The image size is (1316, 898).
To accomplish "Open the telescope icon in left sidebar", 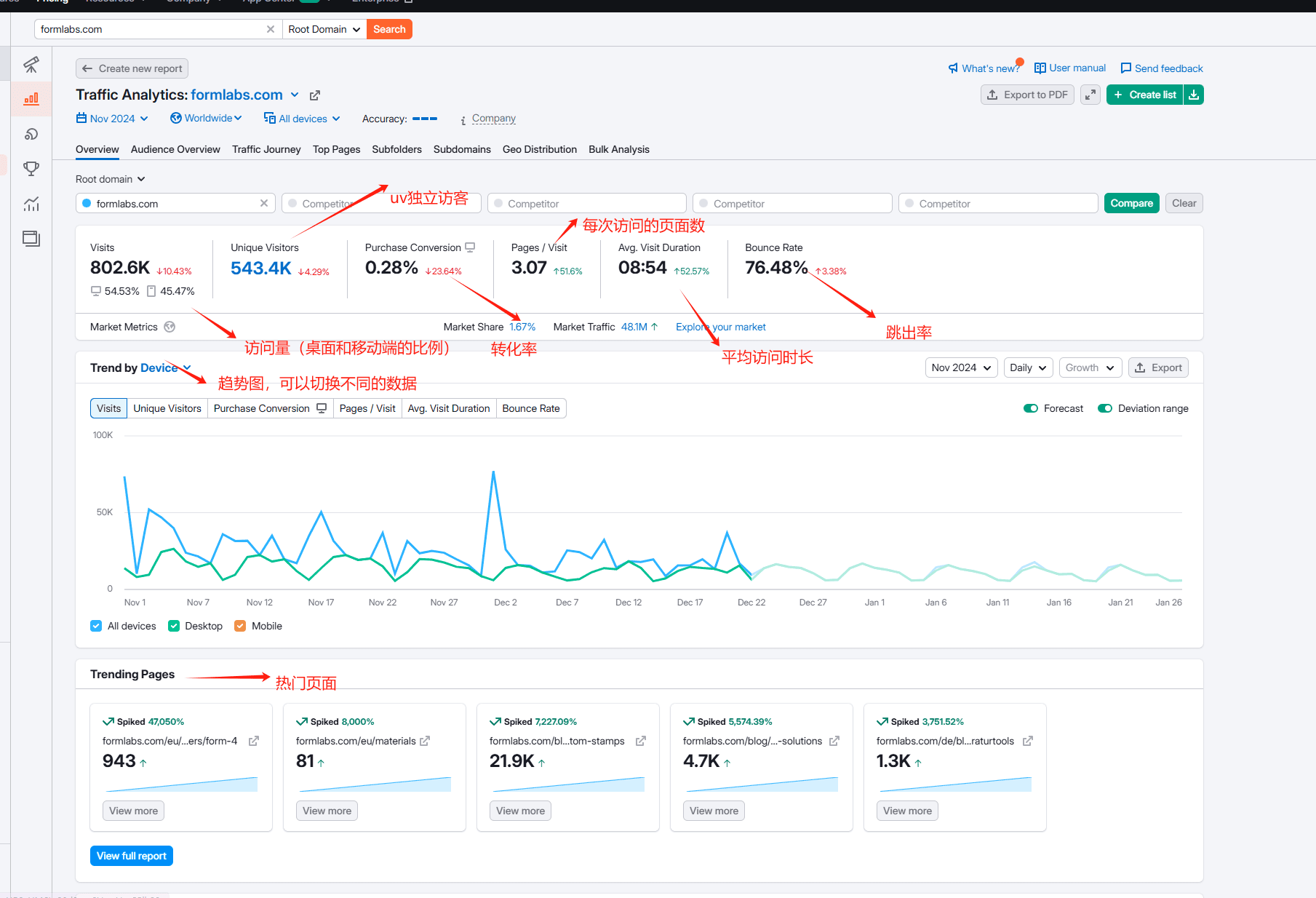I will (31, 65).
